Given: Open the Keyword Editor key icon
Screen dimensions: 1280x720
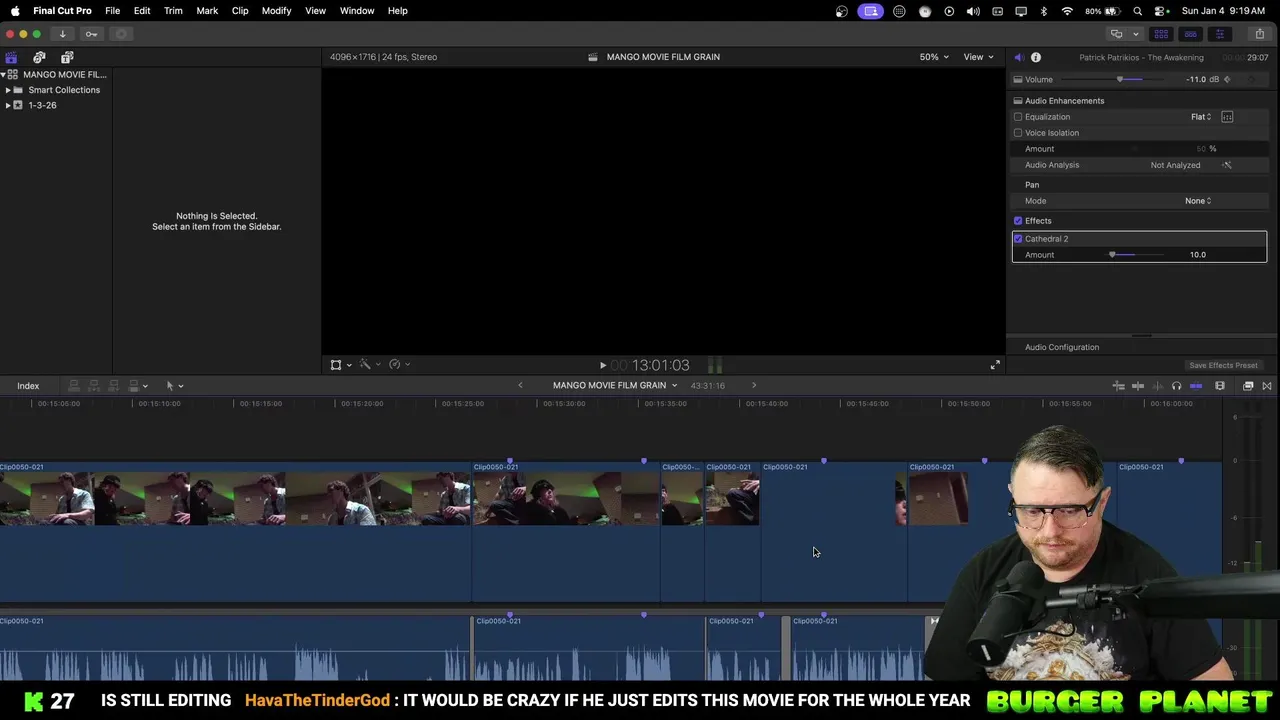Looking at the screenshot, I should pos(91,34).
